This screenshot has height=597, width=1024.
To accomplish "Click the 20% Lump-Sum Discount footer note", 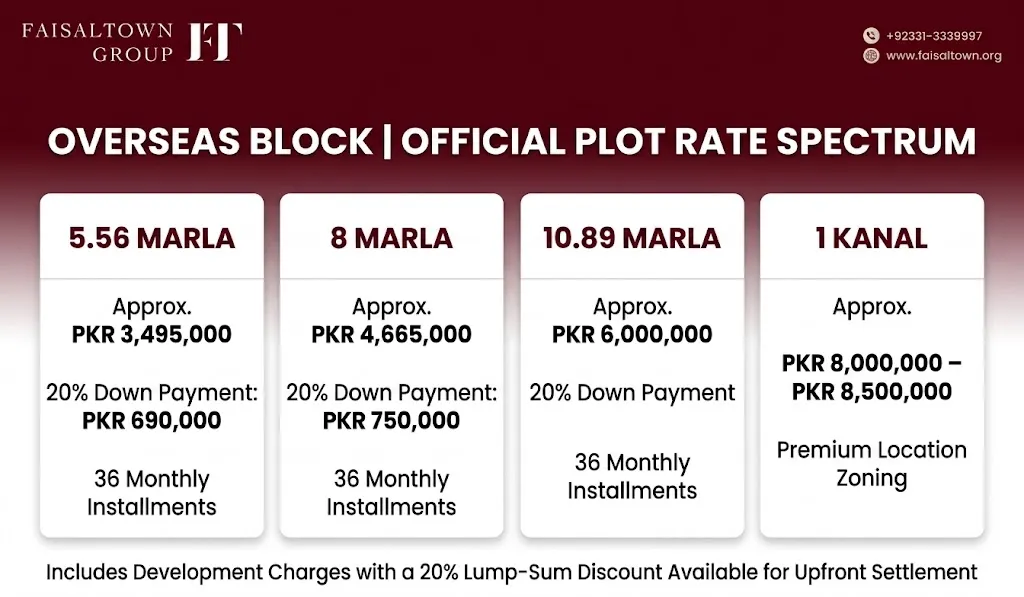I will pos(511,572).
